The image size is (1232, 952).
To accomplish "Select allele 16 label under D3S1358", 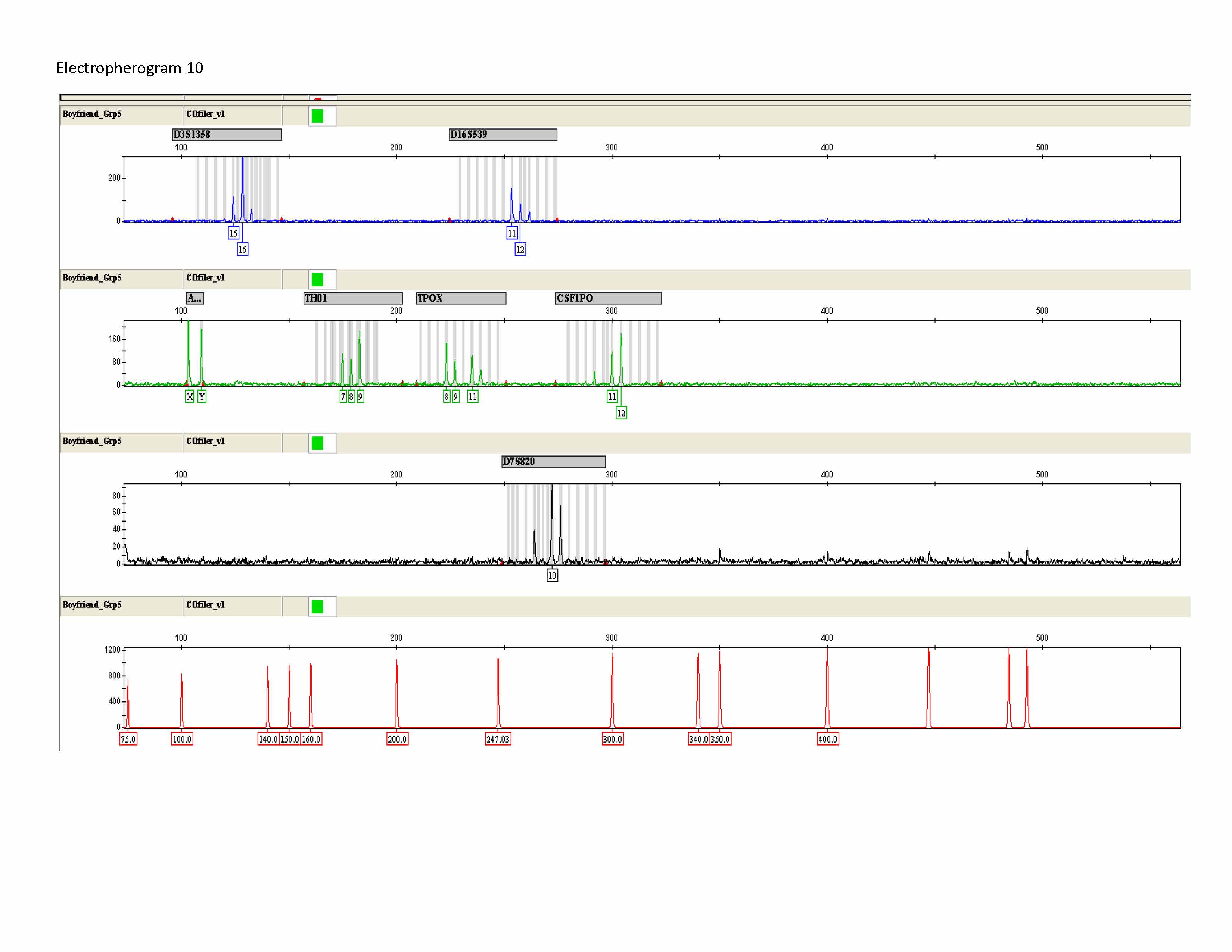I will 243,249.
